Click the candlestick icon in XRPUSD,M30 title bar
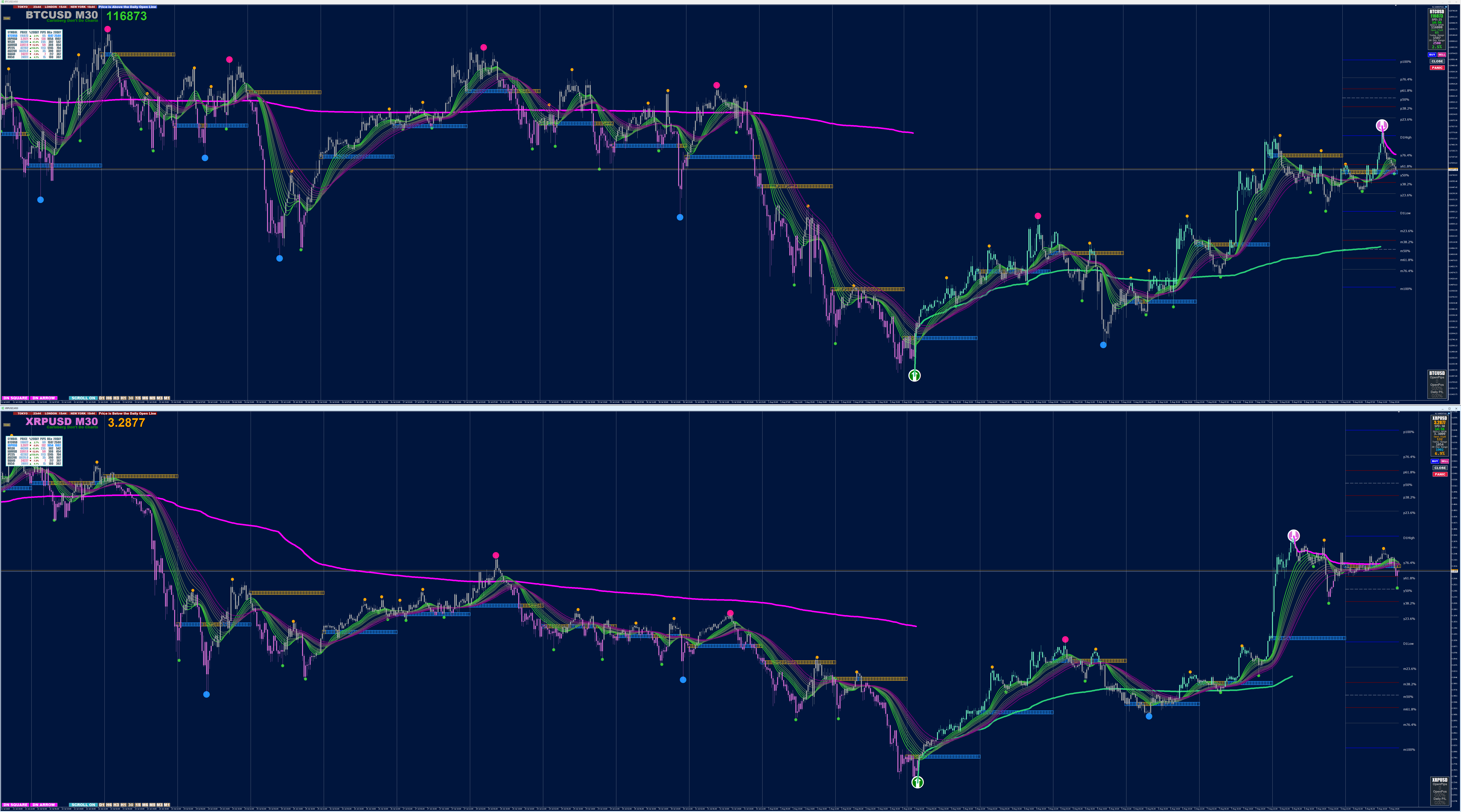The height and width of the screenshot is (812, 1461). pyautogui.click(x=3, y=408)
